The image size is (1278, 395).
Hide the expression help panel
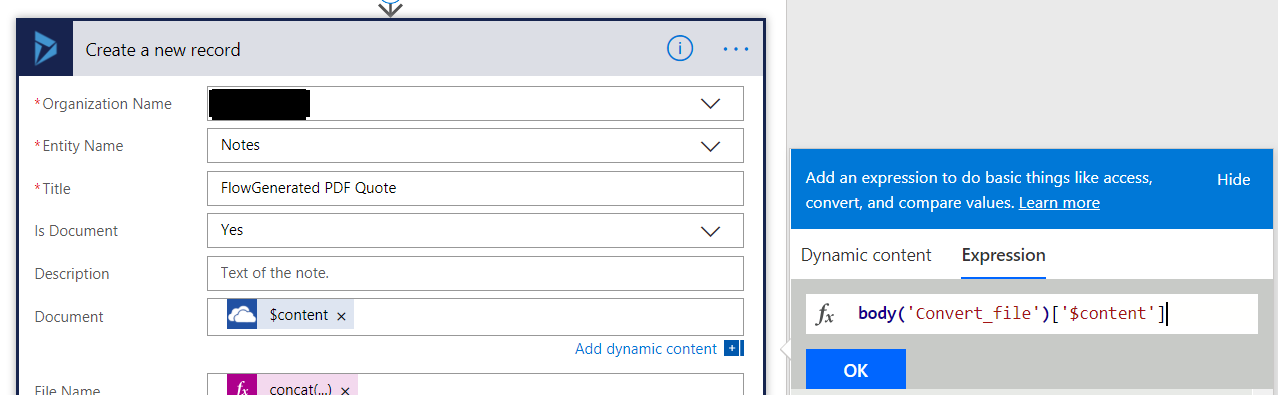tap(1233, 180)
